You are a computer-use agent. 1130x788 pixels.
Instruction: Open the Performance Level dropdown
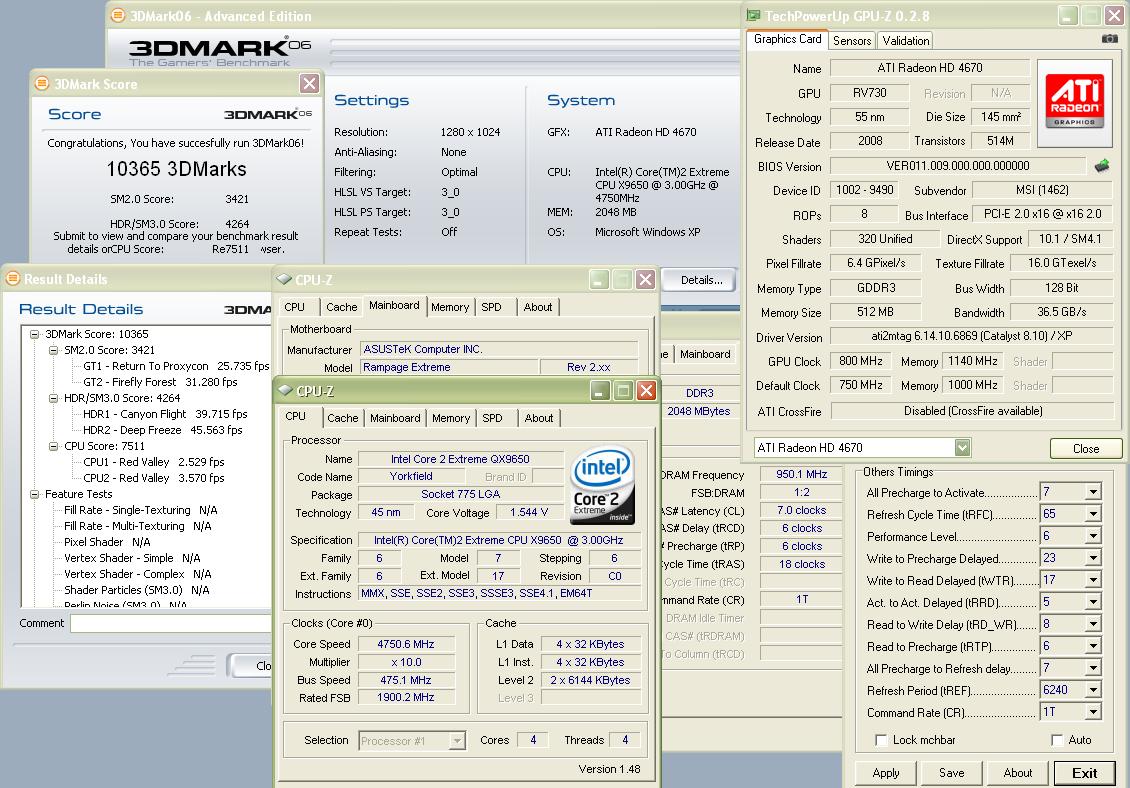tap(1093, 536)
